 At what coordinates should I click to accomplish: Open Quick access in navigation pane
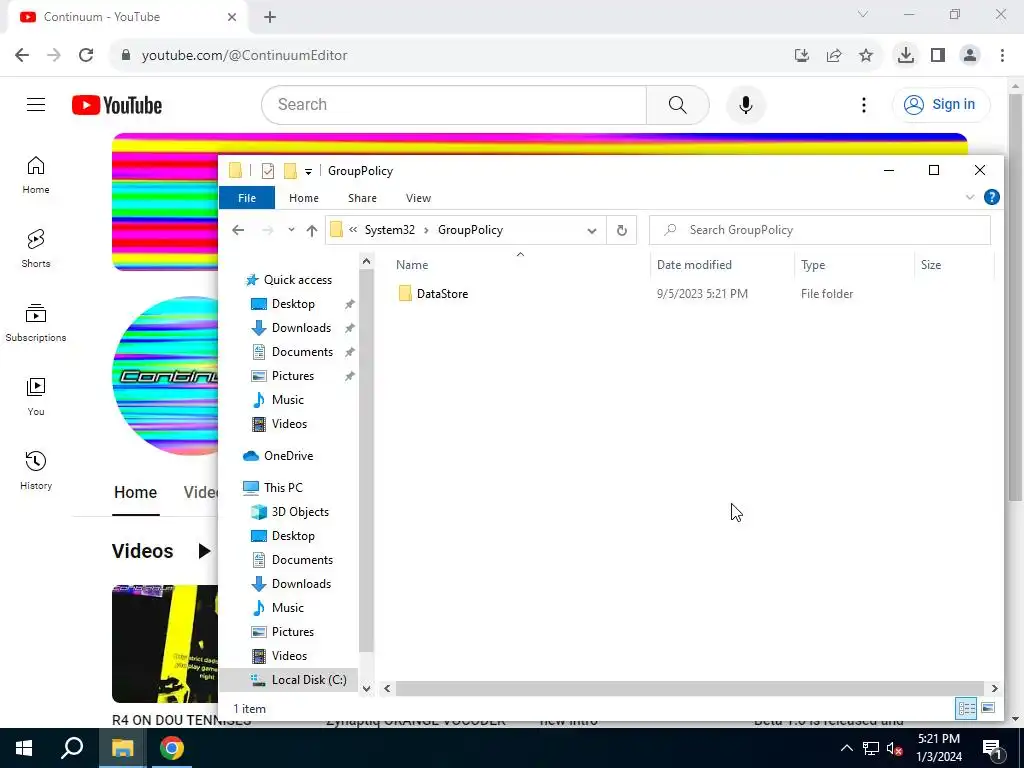coord(297,280)
